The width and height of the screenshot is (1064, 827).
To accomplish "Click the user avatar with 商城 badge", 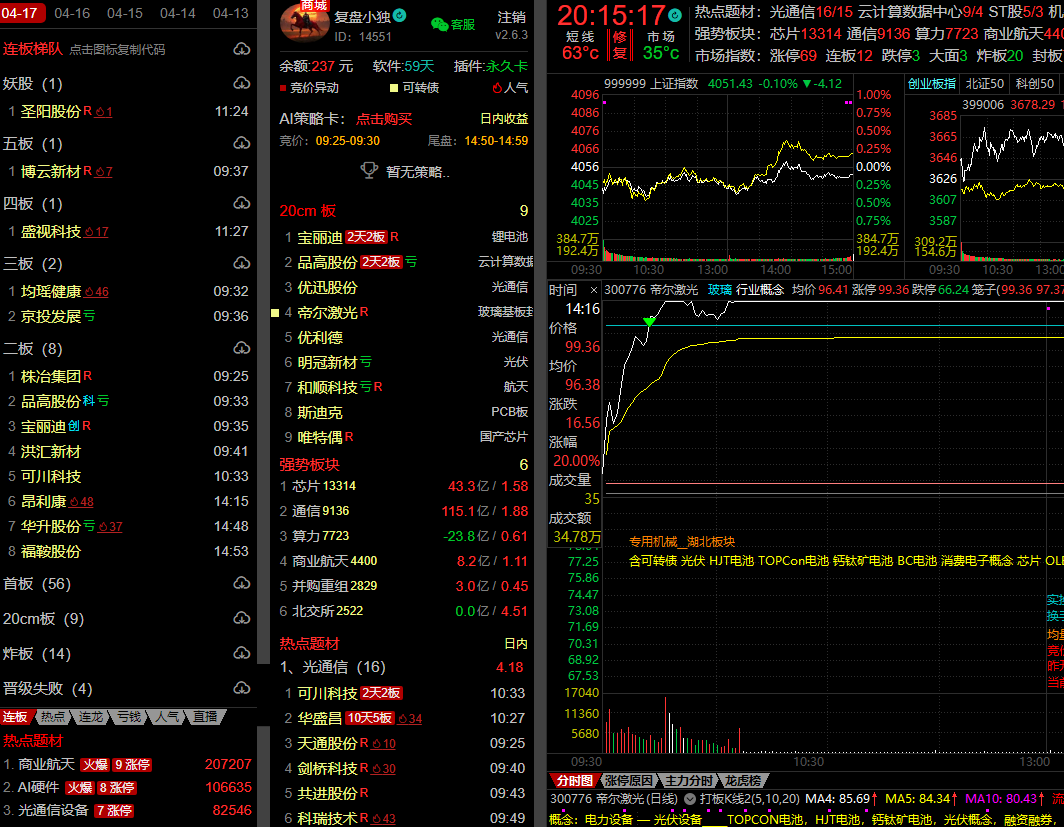I will [x=304, y=24].
